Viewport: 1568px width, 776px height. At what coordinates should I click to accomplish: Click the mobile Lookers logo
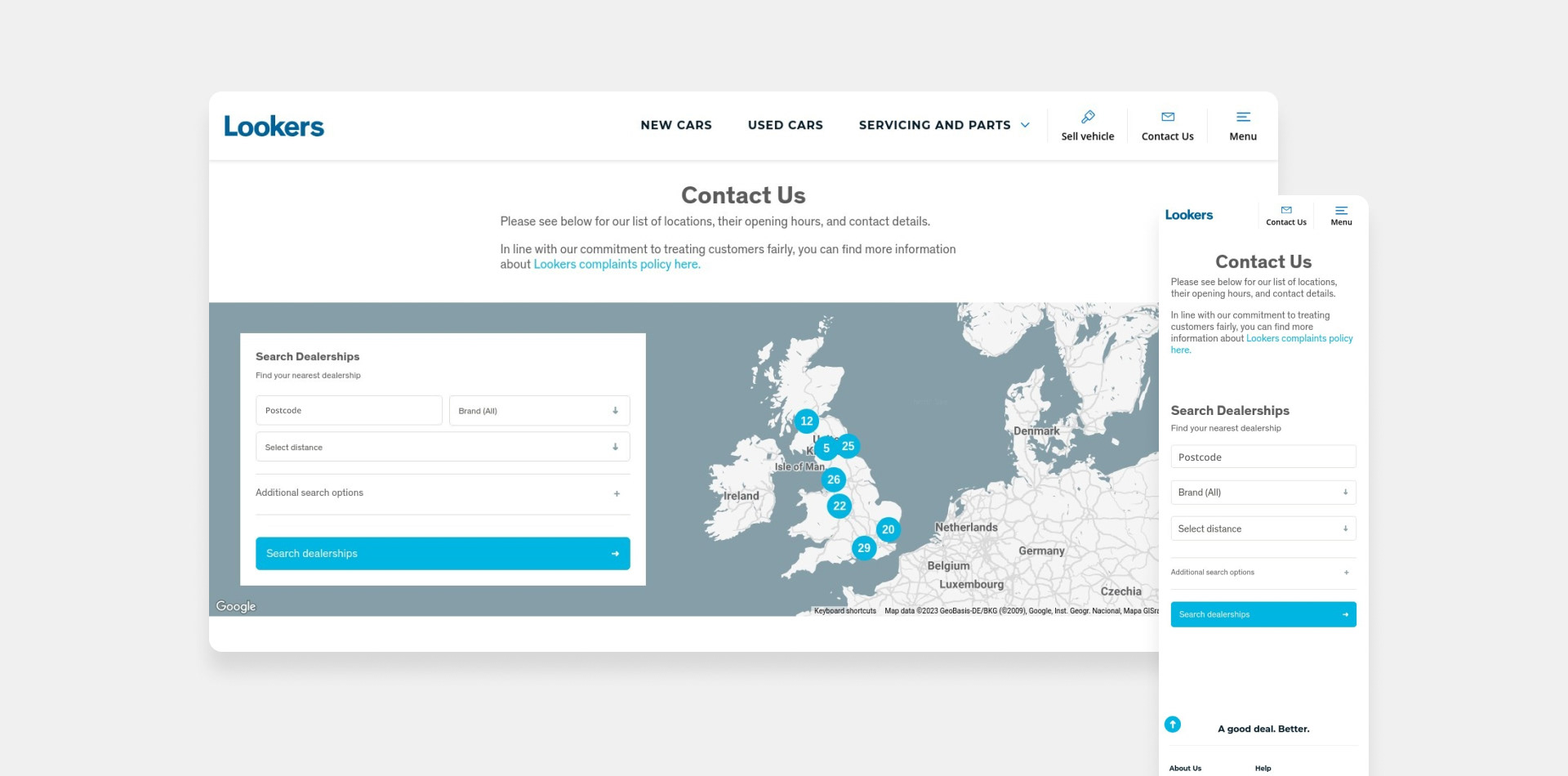pyautogui.click(x=1188, y=215)
